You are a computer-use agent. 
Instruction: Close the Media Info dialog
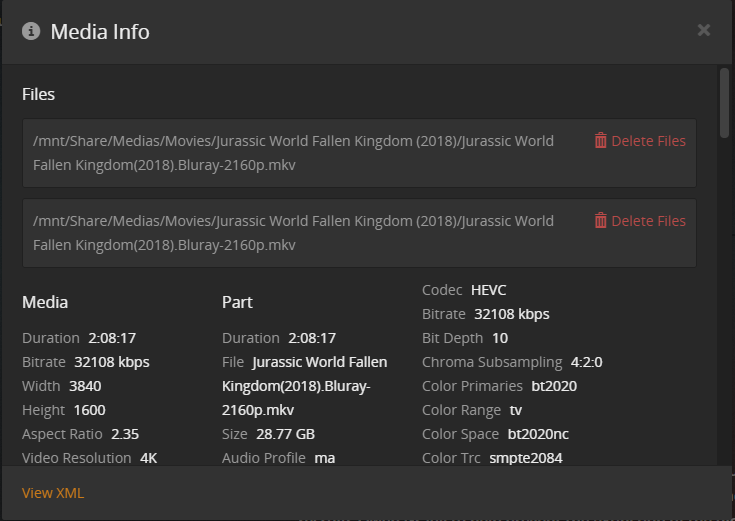[704, 30]
